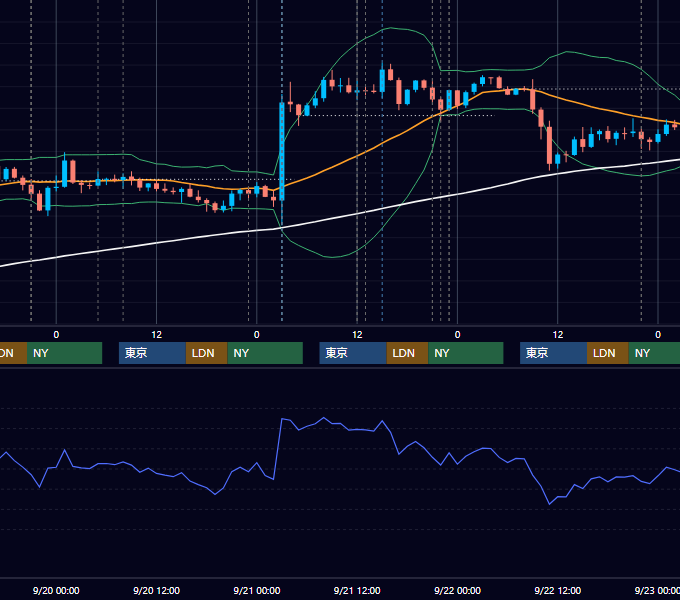Click the 東京 session block on 9/20
The height and width of the screenshot is (600, 680).
152,353
